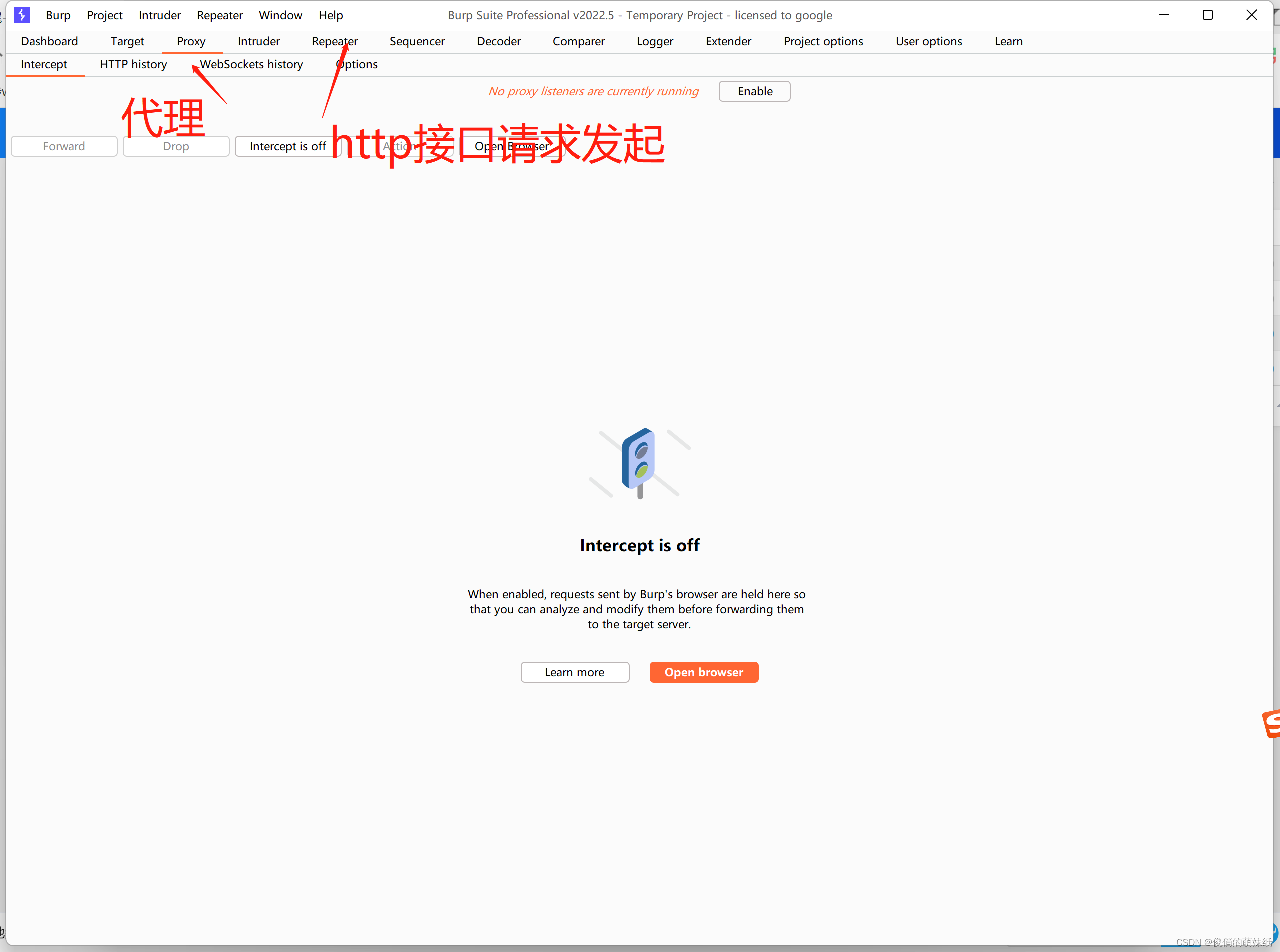The width and height of the screenshot is (1280, 952).
Task: Open the Help menu
Action: pos(331,15)
